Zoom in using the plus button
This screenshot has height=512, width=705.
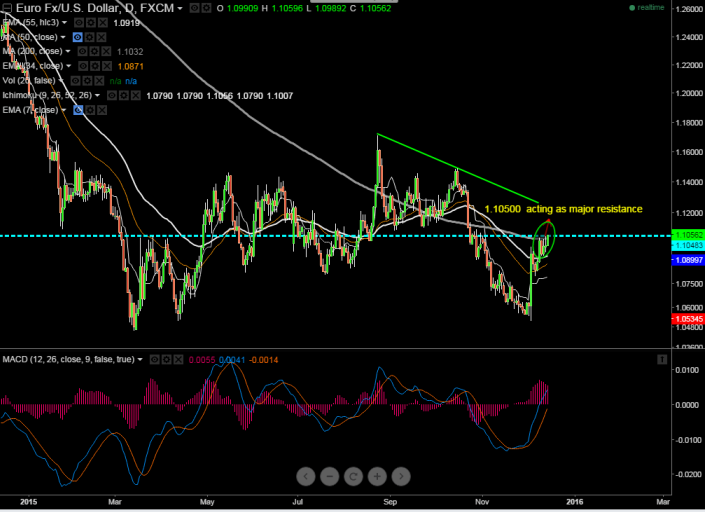tap(377, 476)
